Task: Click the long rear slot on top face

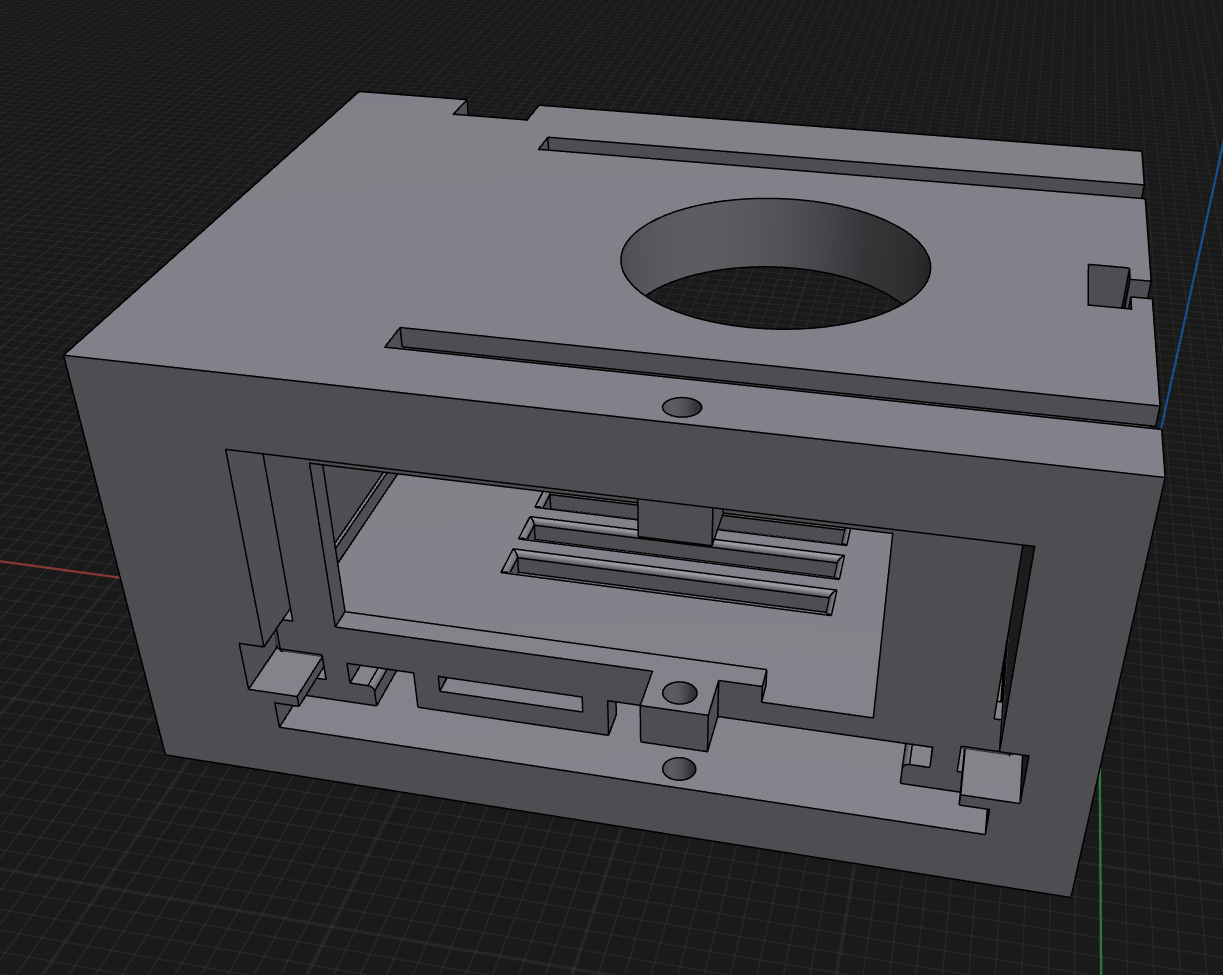Action: pos(840,164)
